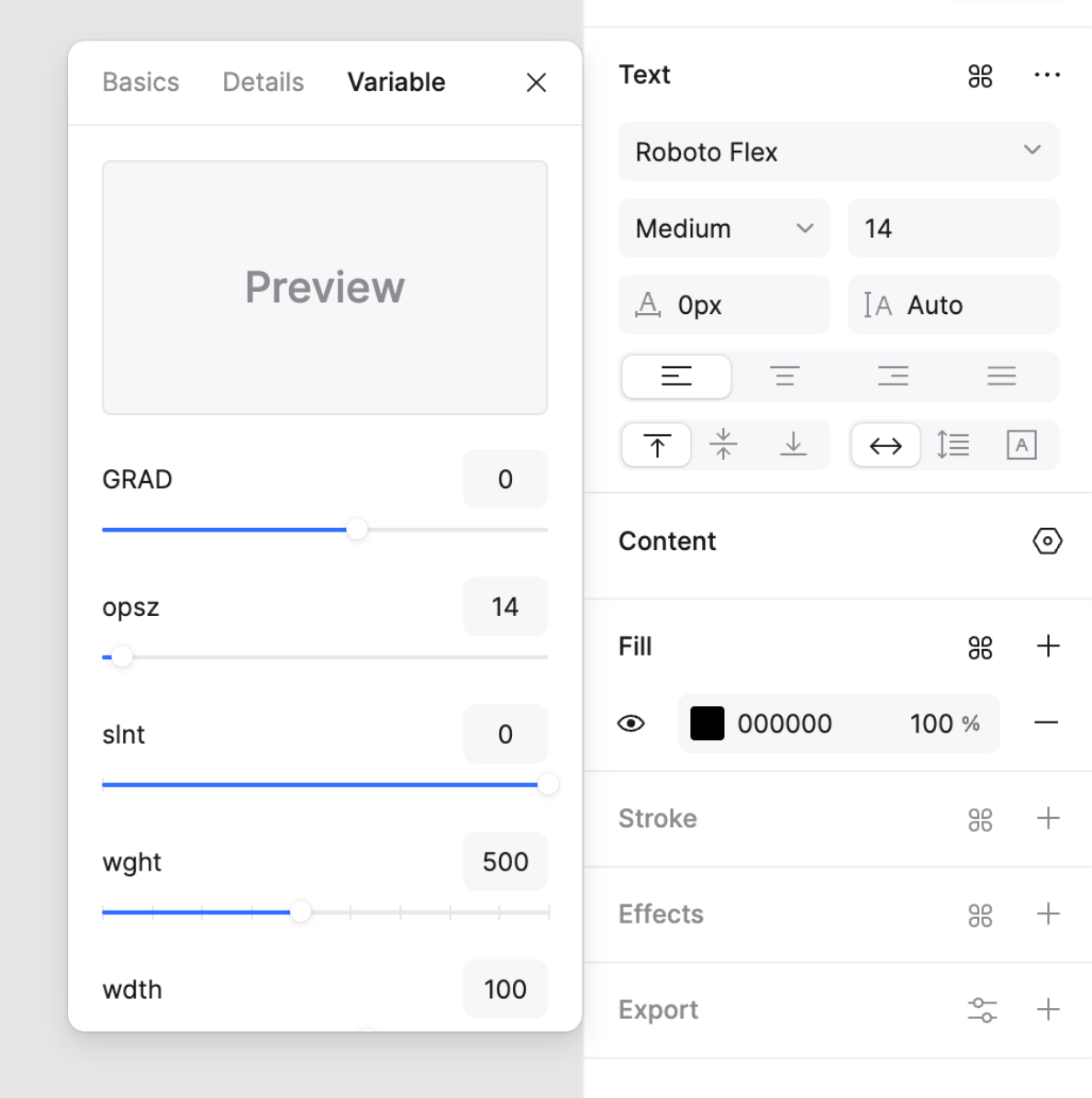Open Stroke styles grid icon
This screenshot has height=1098, width=1092.
click(980, 819)
